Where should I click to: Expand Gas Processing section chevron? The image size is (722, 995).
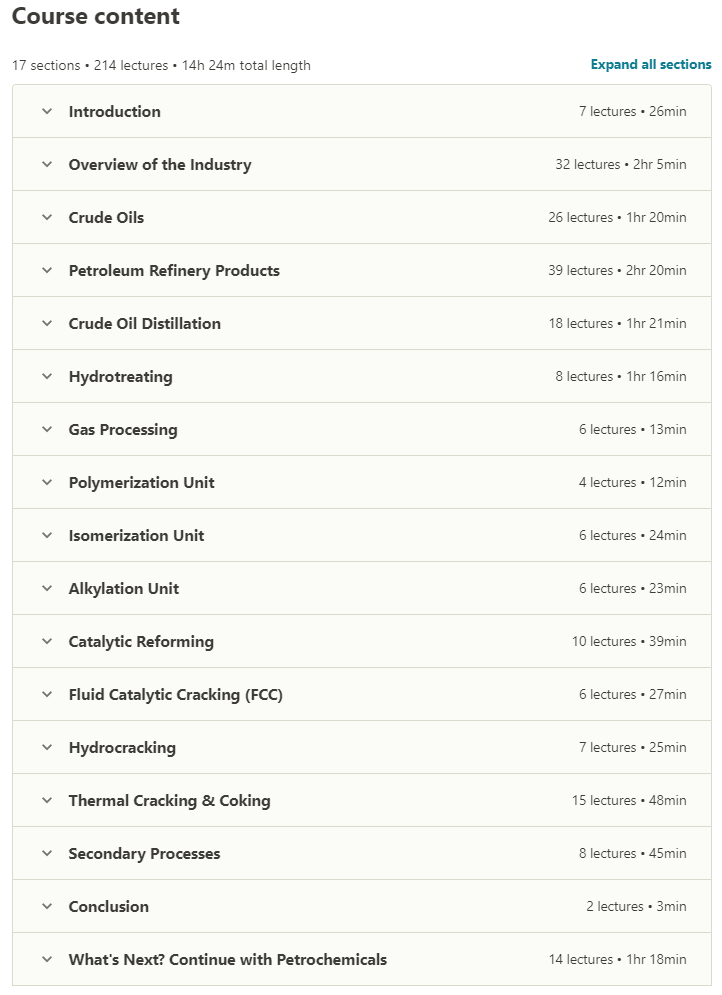pyautogui.click(x=46, y=430)
